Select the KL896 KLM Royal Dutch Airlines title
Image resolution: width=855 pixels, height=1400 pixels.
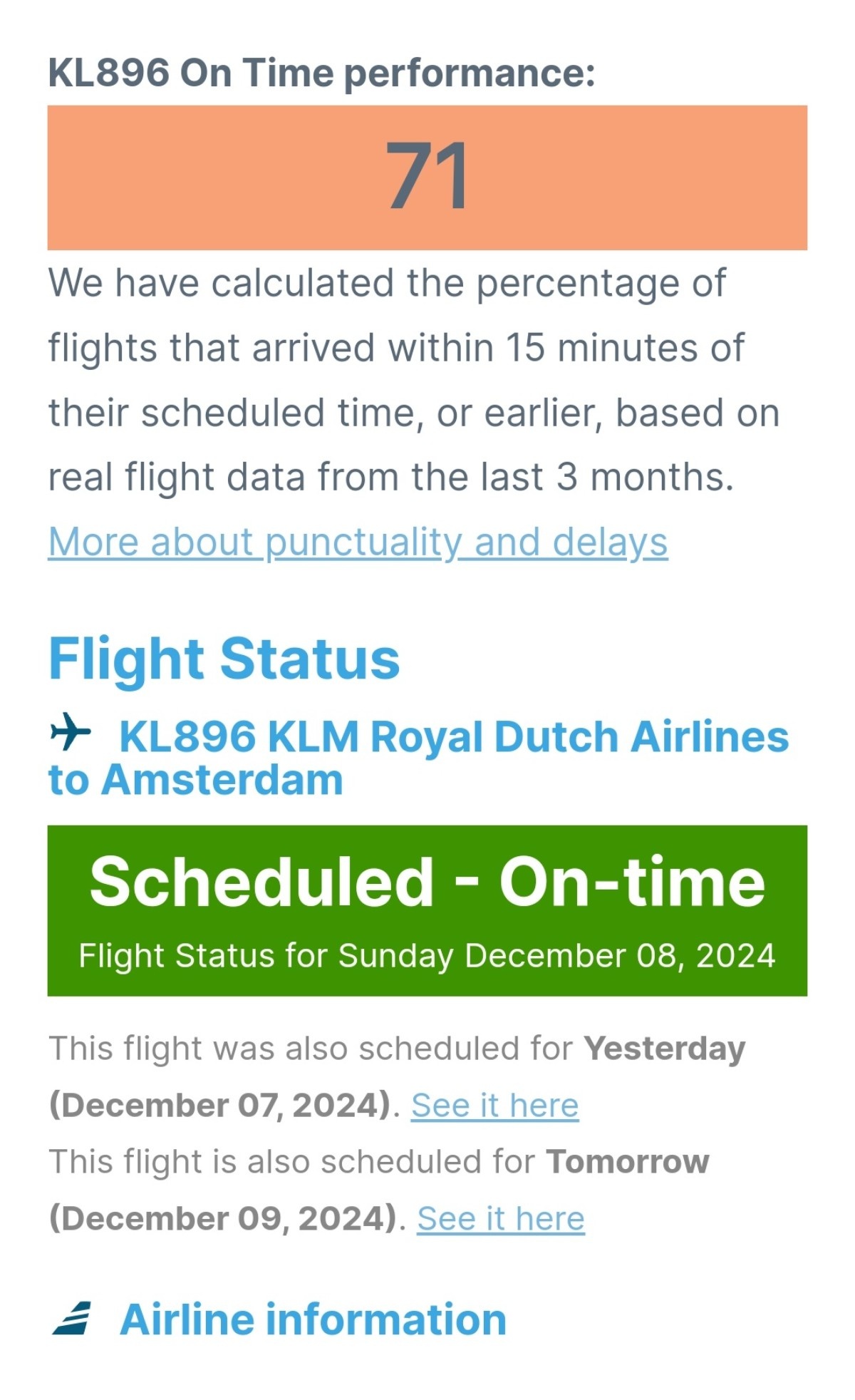[454, 736]
